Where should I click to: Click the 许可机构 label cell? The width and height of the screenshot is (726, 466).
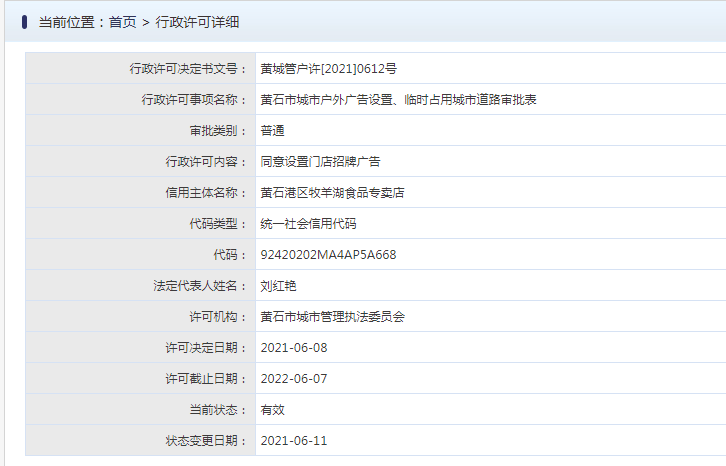(x=141, y=317)
